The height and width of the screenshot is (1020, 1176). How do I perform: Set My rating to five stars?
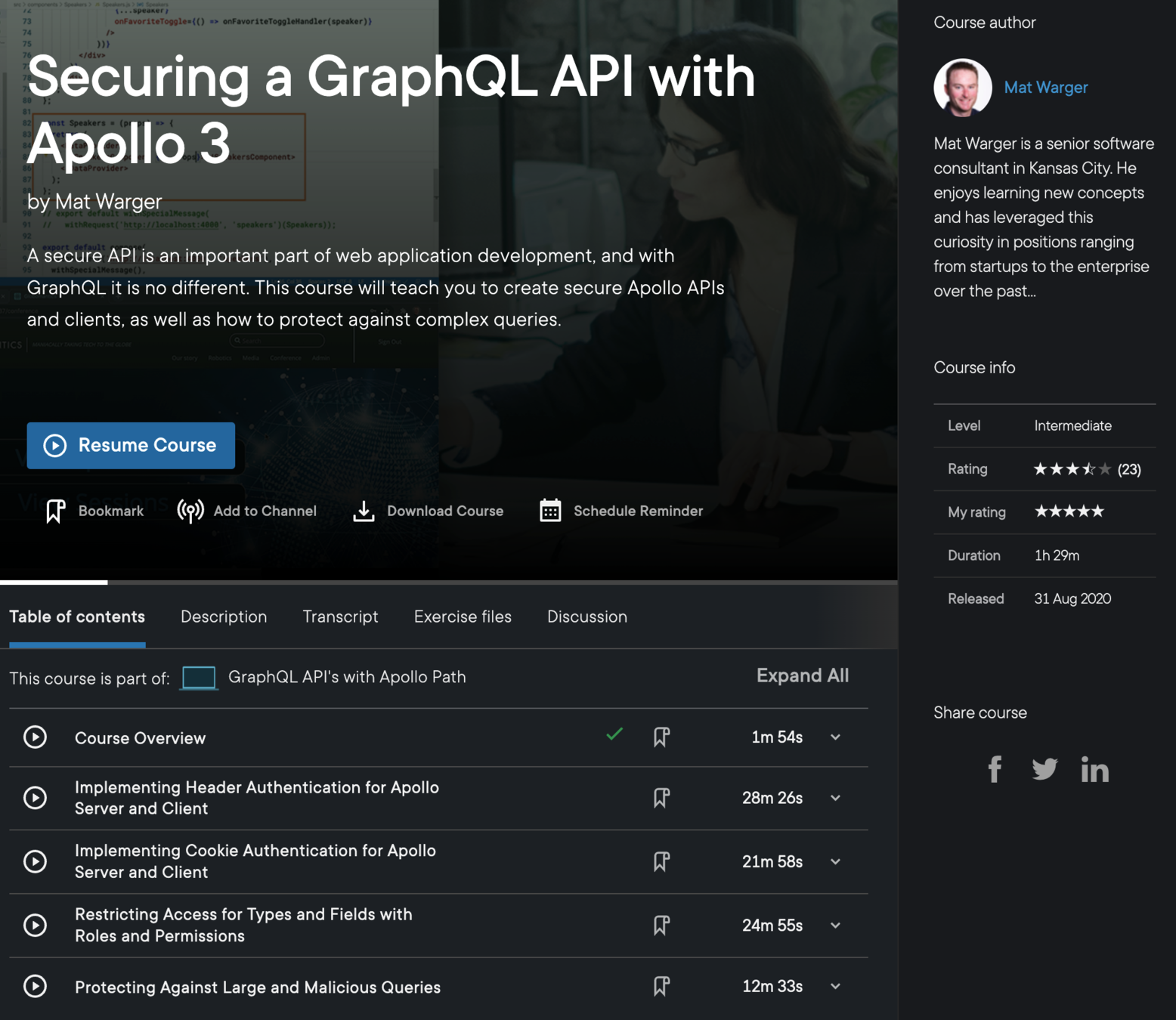pyautogui.click(x=1097, y=512)
